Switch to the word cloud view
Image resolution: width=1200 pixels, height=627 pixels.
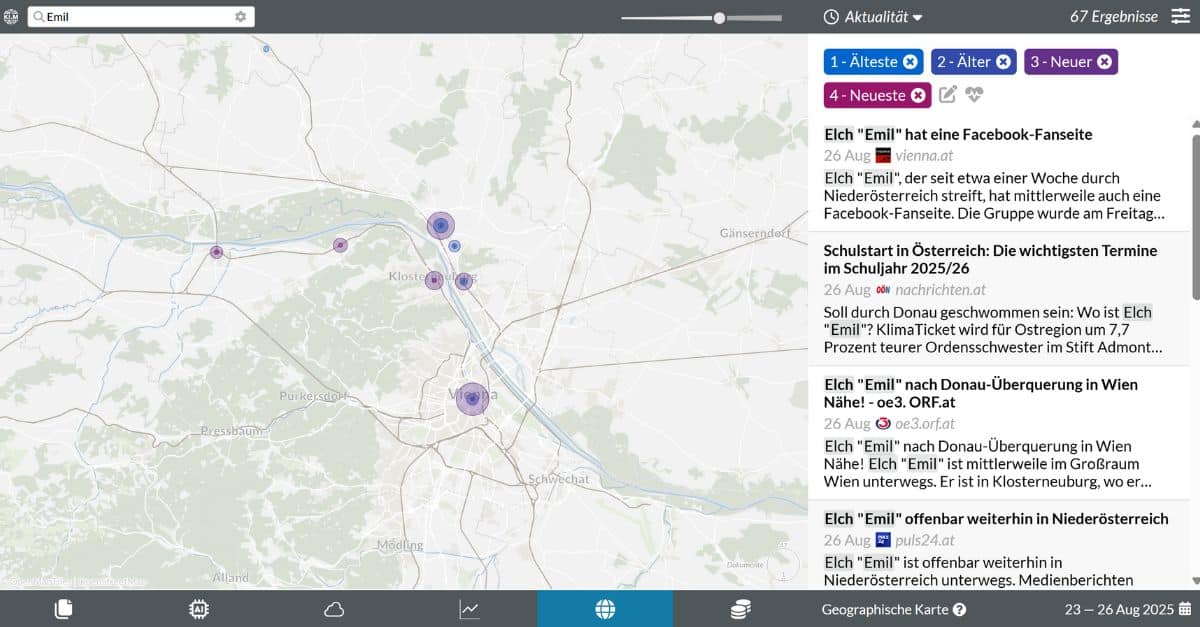coord(334,609)
